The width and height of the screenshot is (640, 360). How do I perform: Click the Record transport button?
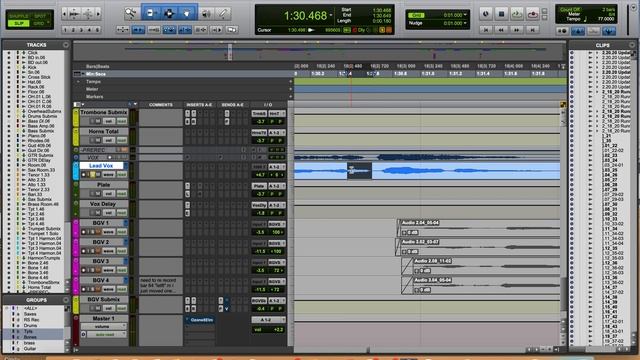coord(533,14)
